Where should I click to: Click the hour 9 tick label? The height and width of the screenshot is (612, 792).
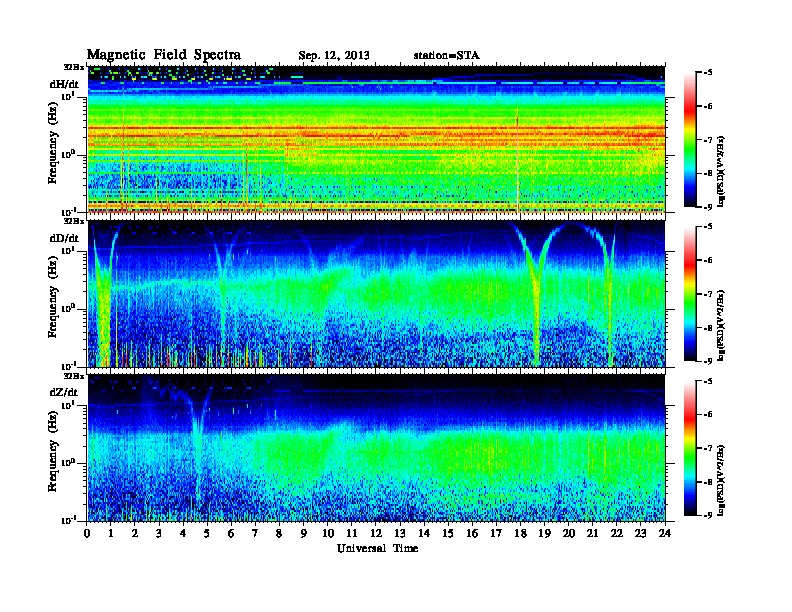[304, 533]
